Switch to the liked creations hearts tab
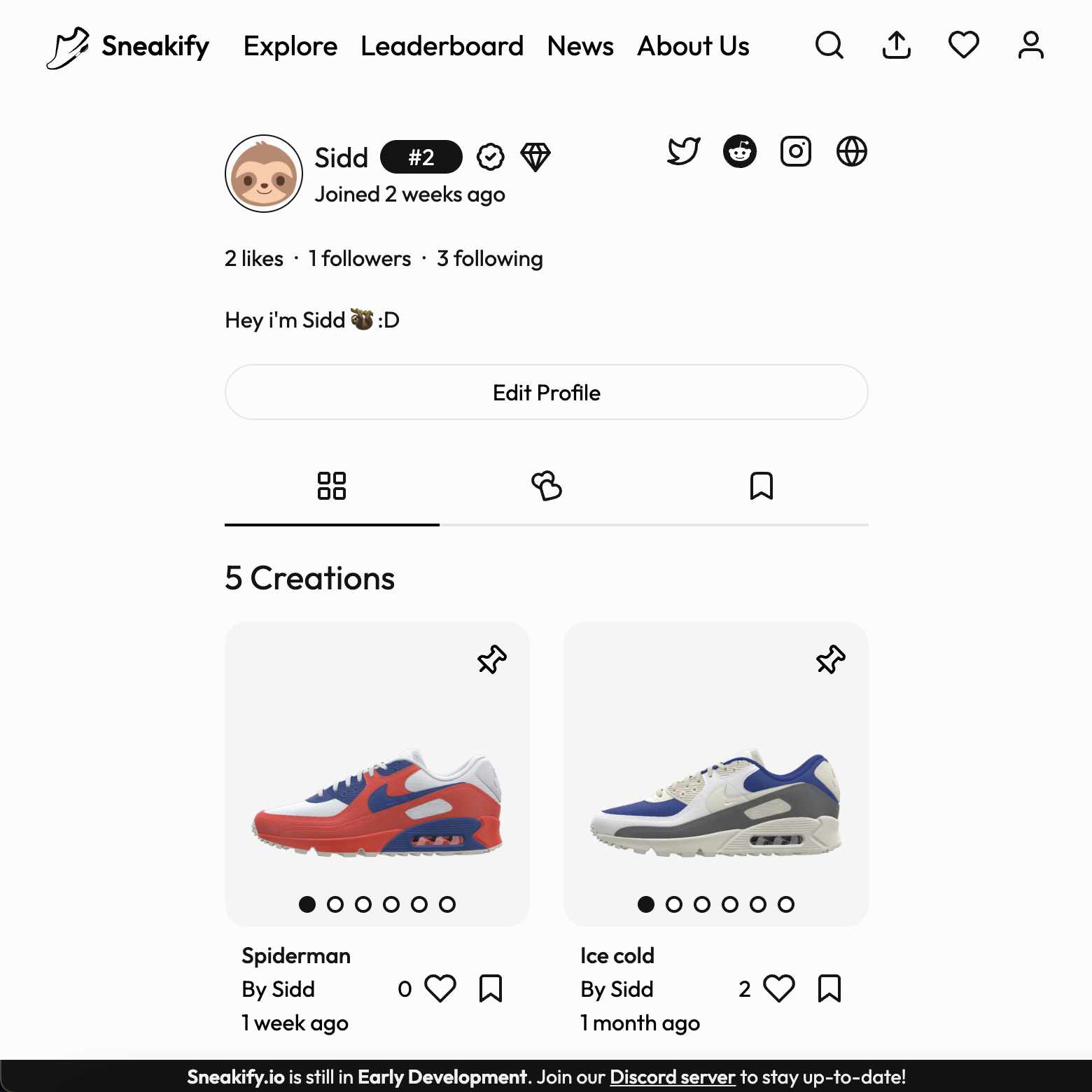Screen dimensions: 1092x1092 547,486
